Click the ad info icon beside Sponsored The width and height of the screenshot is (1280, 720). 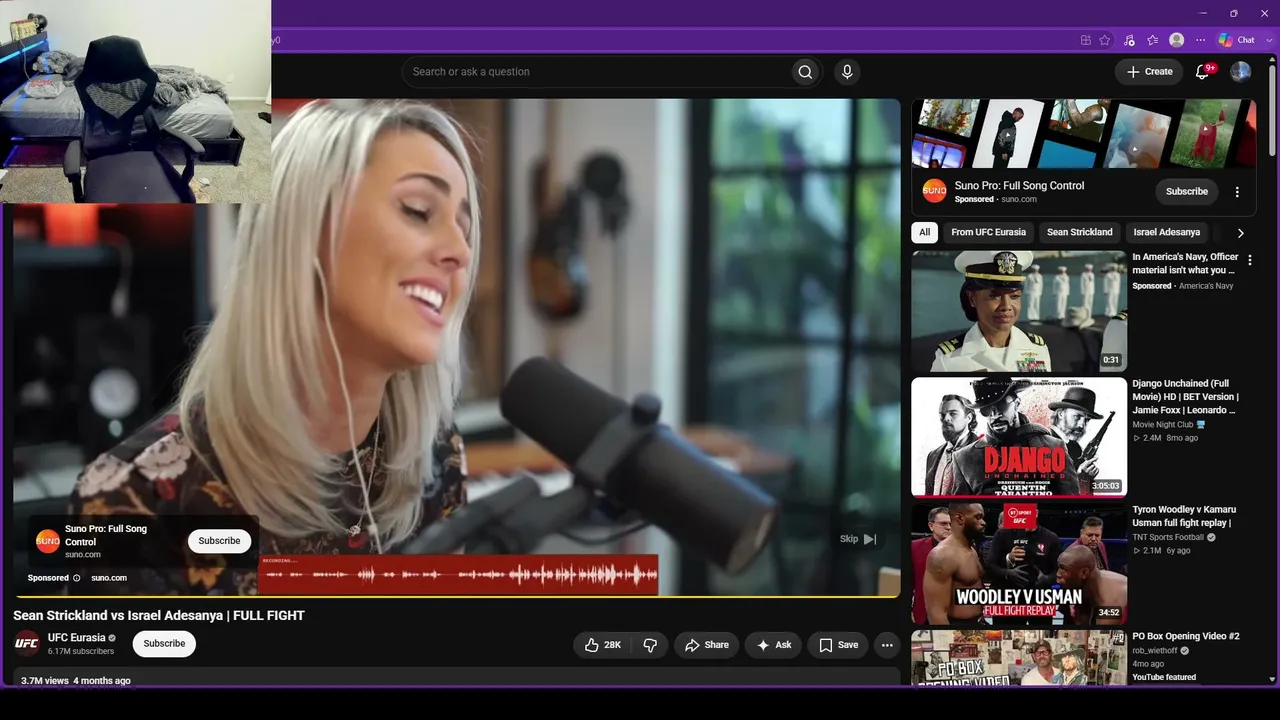point(76,578)
